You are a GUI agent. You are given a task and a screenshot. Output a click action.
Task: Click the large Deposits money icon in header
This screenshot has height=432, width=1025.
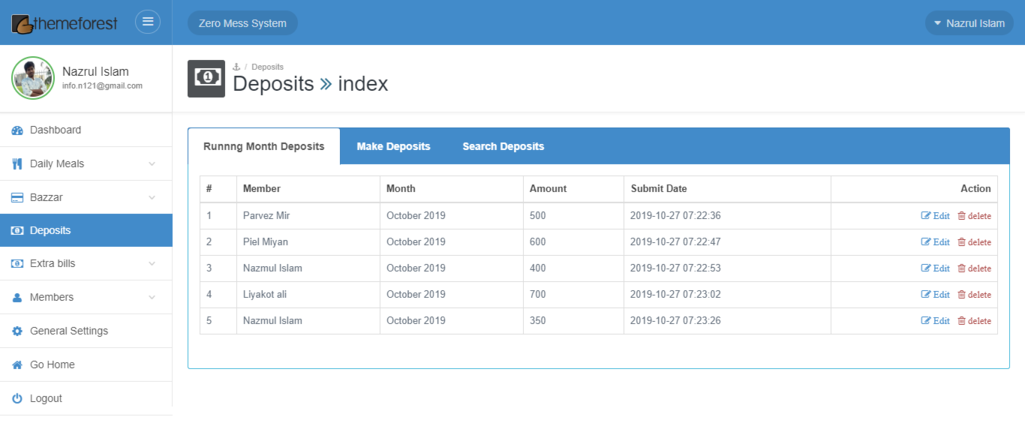[x=206, y=78]
